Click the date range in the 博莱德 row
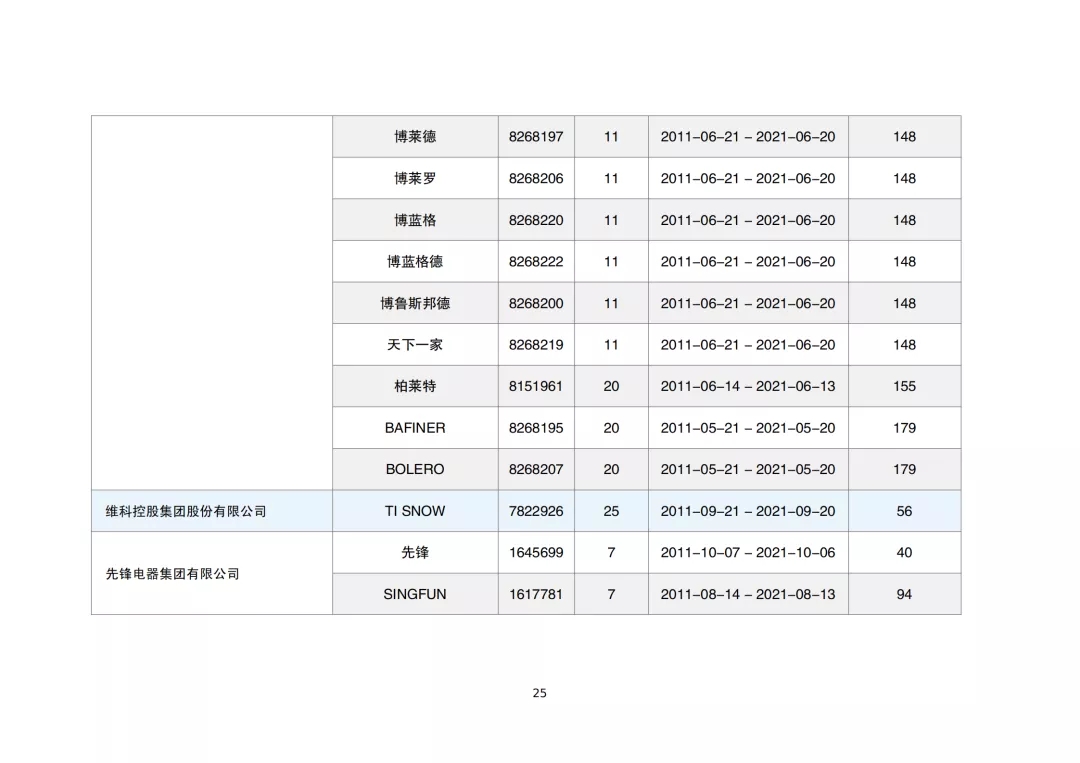This screenshot has width=1080, height=763. click(748, 137)
